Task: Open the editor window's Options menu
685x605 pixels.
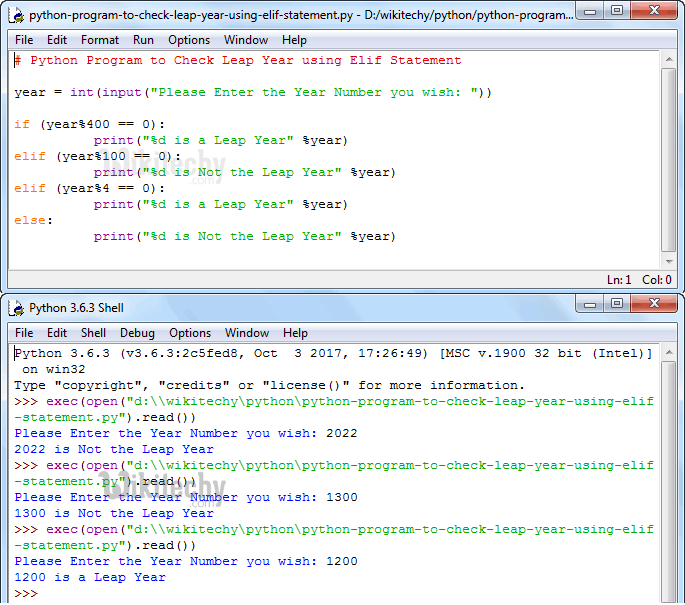Action: (189, 40)
